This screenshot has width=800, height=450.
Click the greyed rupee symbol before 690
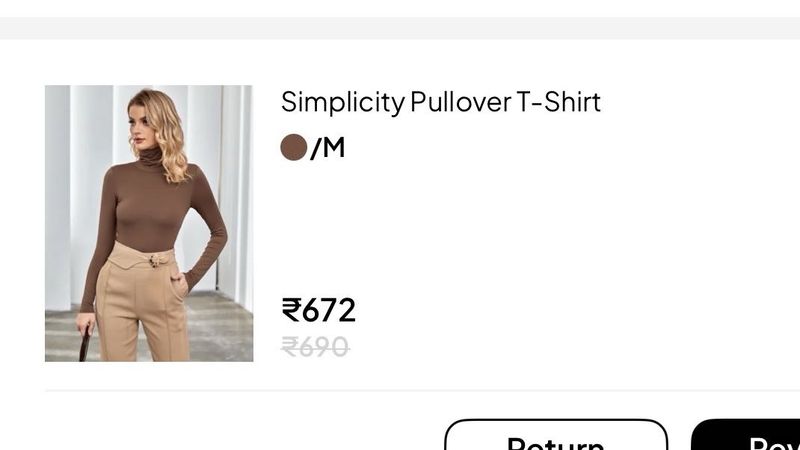290,347
